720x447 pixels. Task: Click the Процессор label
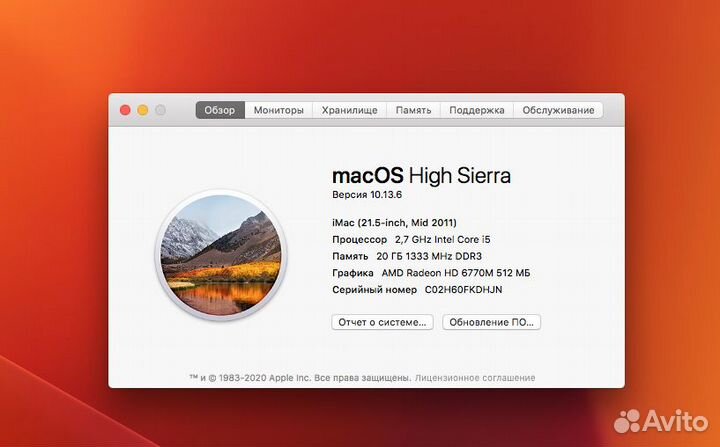point(360,240)
